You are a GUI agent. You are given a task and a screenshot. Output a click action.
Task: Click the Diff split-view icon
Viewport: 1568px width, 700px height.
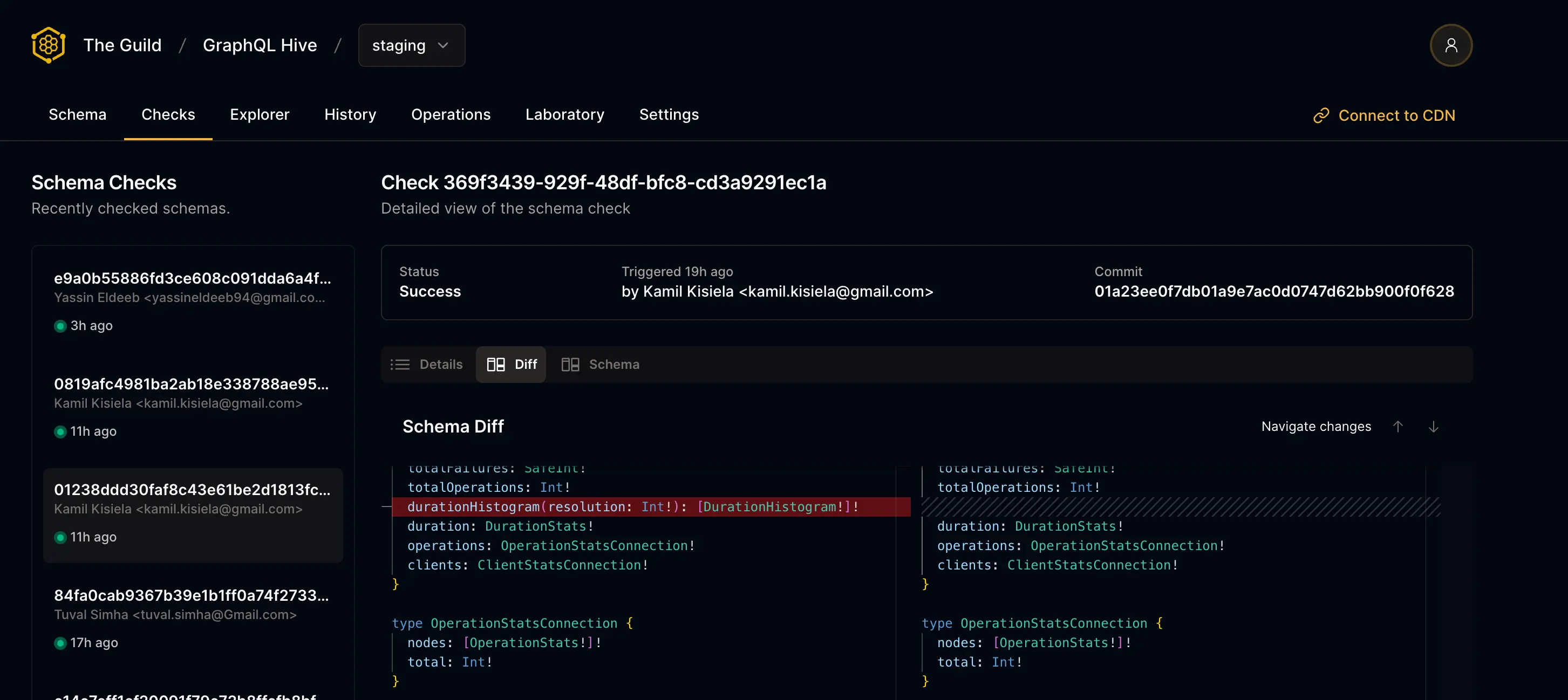pyautogui.click(x=495, y=365)
